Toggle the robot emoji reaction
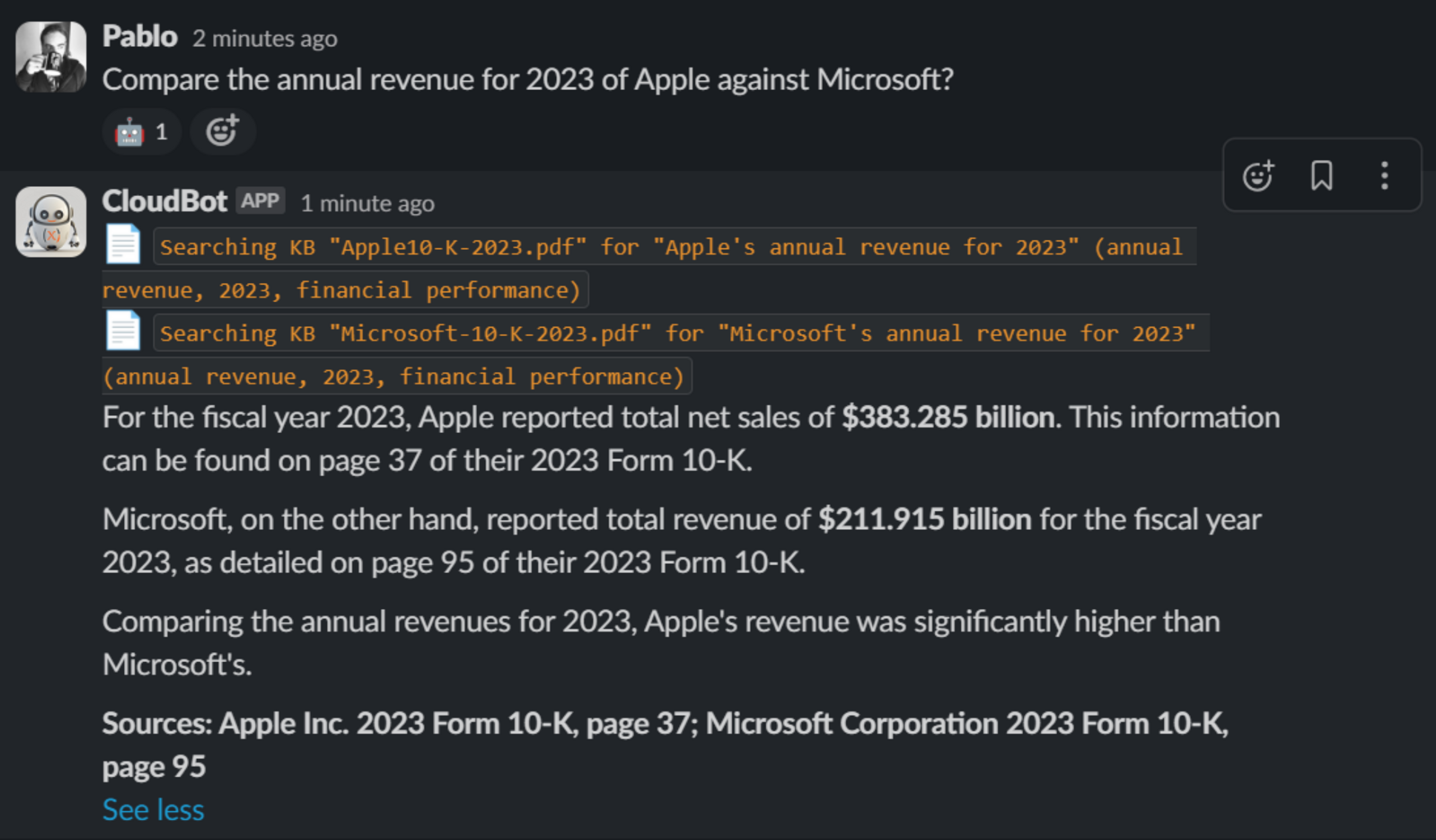The width and height of the screenshot is (1436, 840). (141, 132)
